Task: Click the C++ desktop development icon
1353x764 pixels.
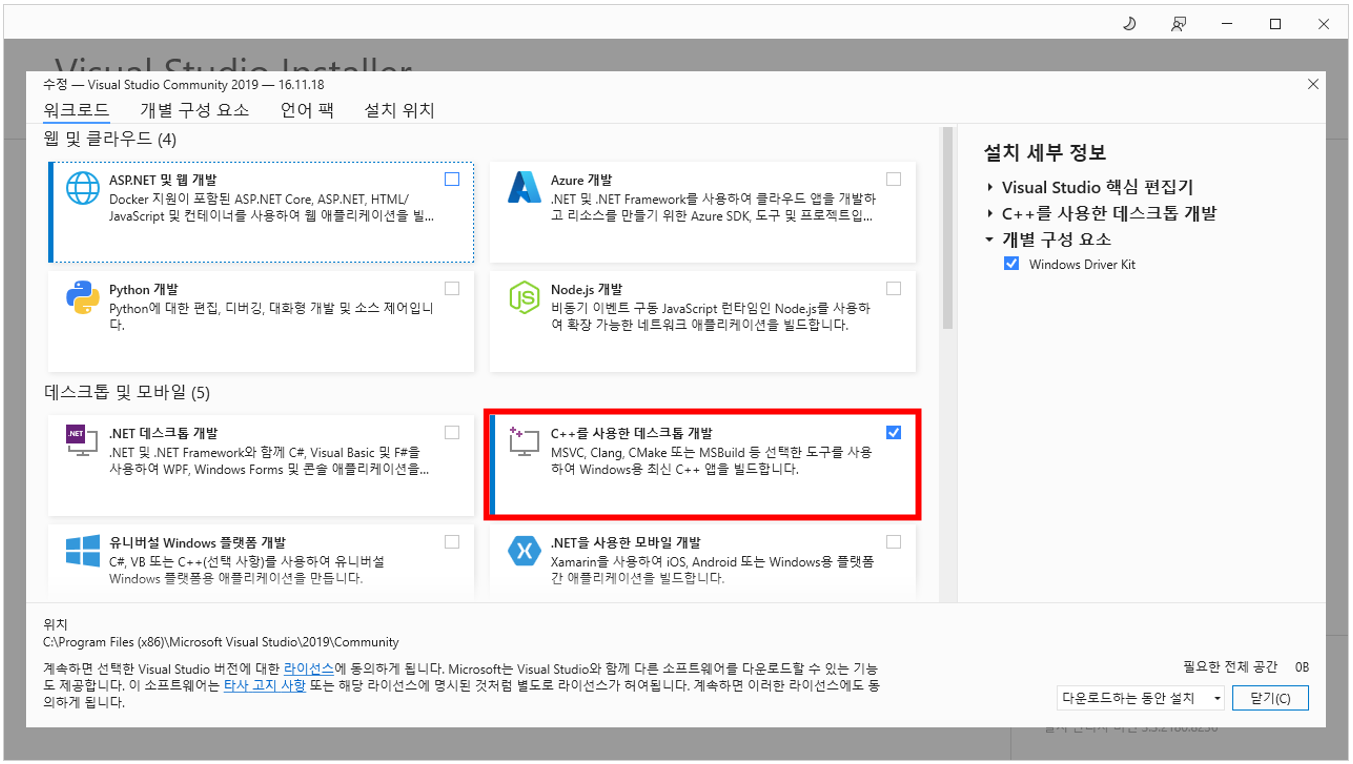Action: coord(524,441)
